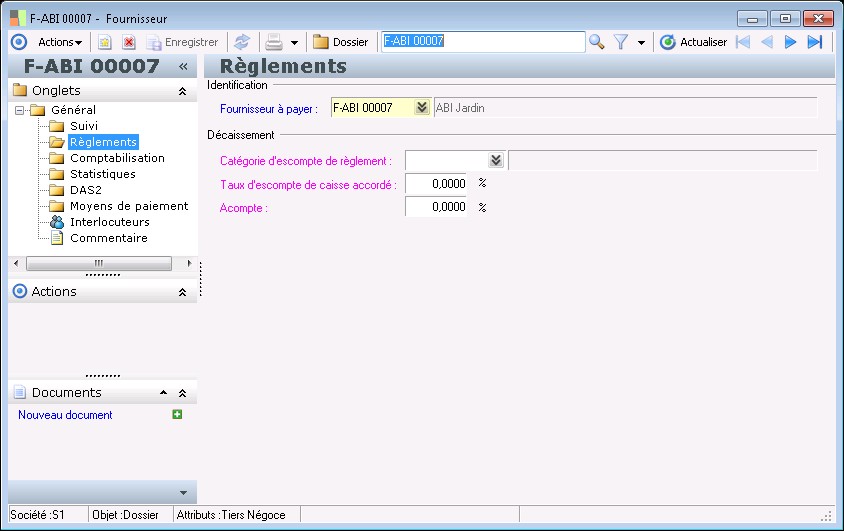Click the Interlocuteurs people icon
This screenshot has width=844, height=531.
tap(57, 222)
